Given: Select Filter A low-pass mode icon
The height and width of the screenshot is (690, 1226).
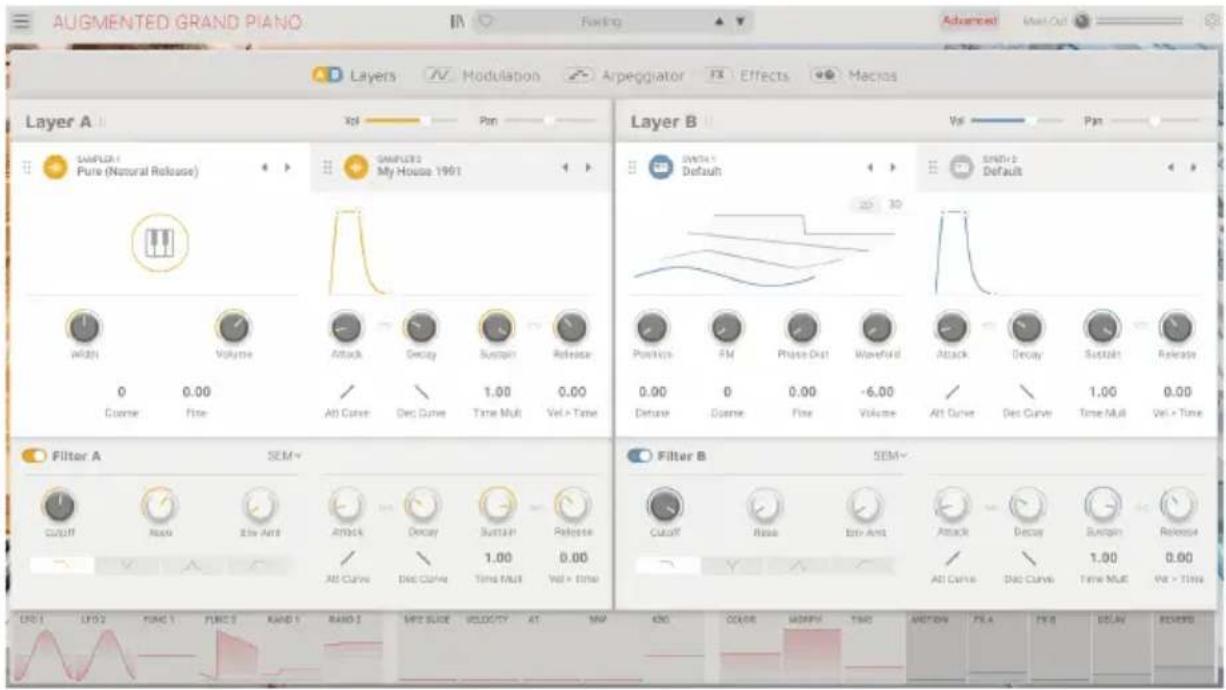Looking at the screenshot, I should tap(62, 566).
